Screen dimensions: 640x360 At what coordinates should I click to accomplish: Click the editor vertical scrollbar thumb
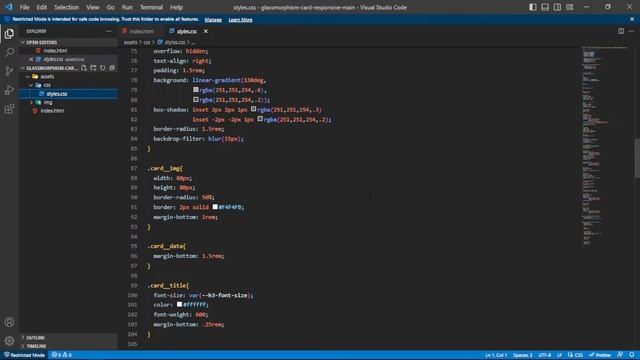(637, 158)
